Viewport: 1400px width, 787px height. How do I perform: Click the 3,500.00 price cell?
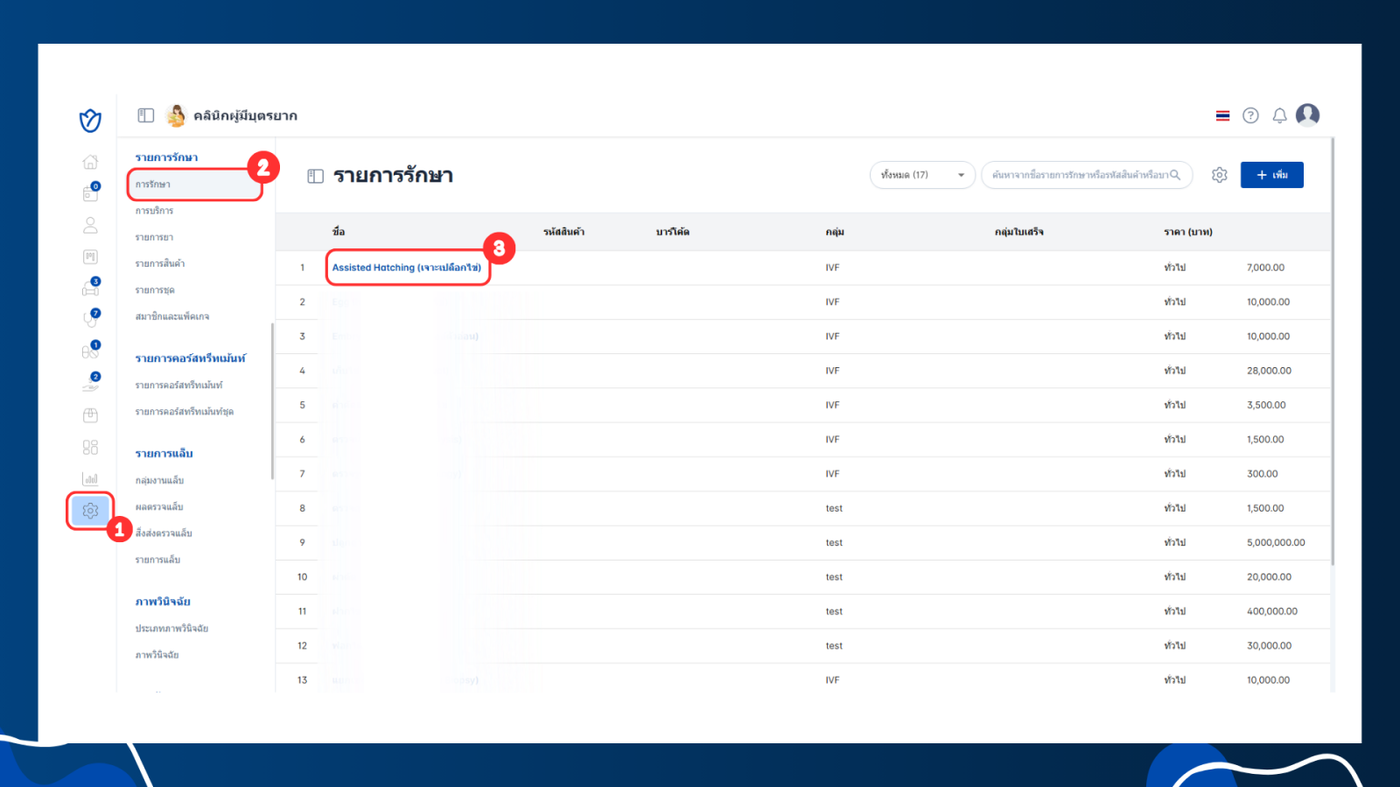tap(1266, 405)
